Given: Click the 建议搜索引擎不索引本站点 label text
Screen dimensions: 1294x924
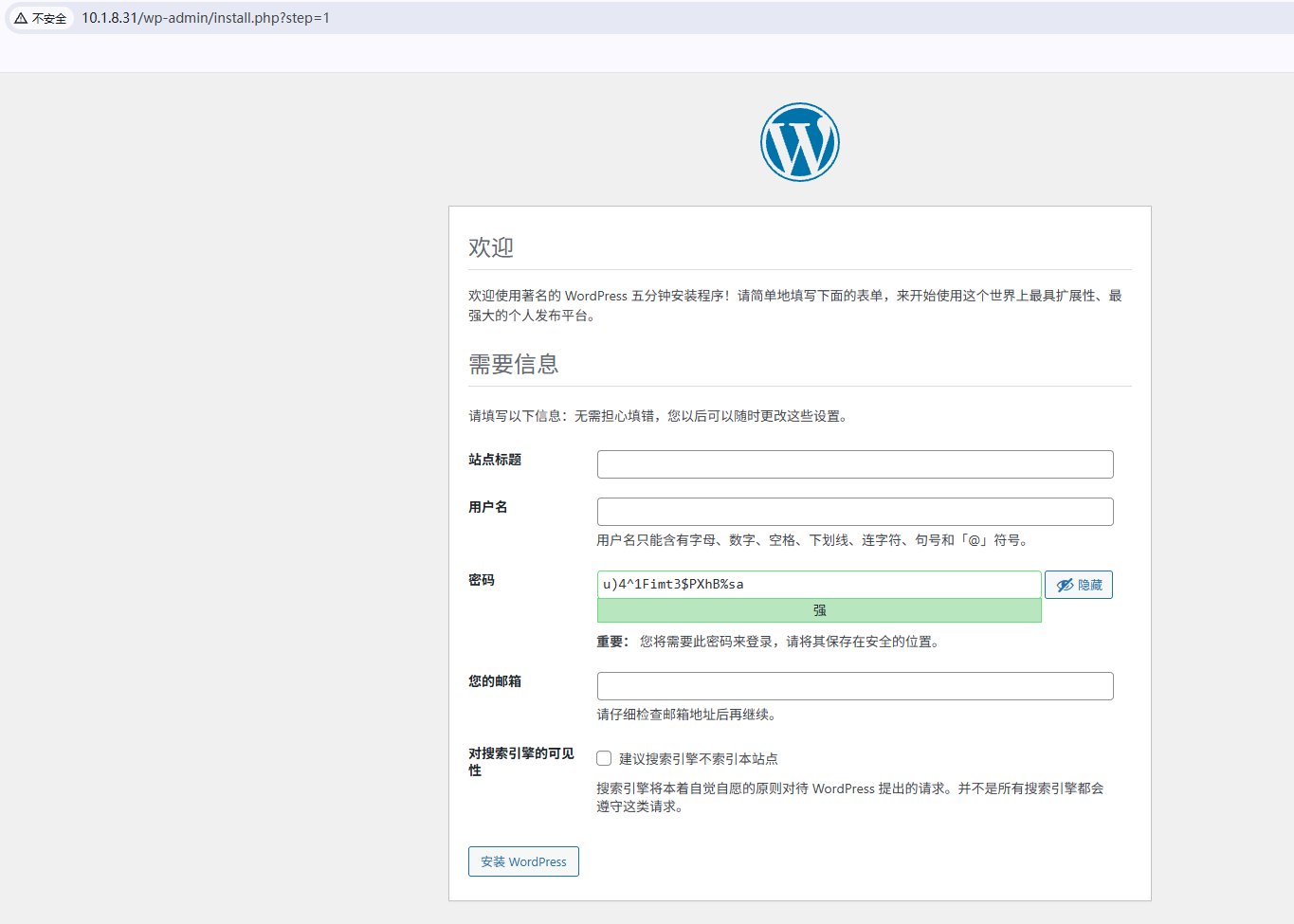Looking at the screenshot, I should click(x=699, y=759).
